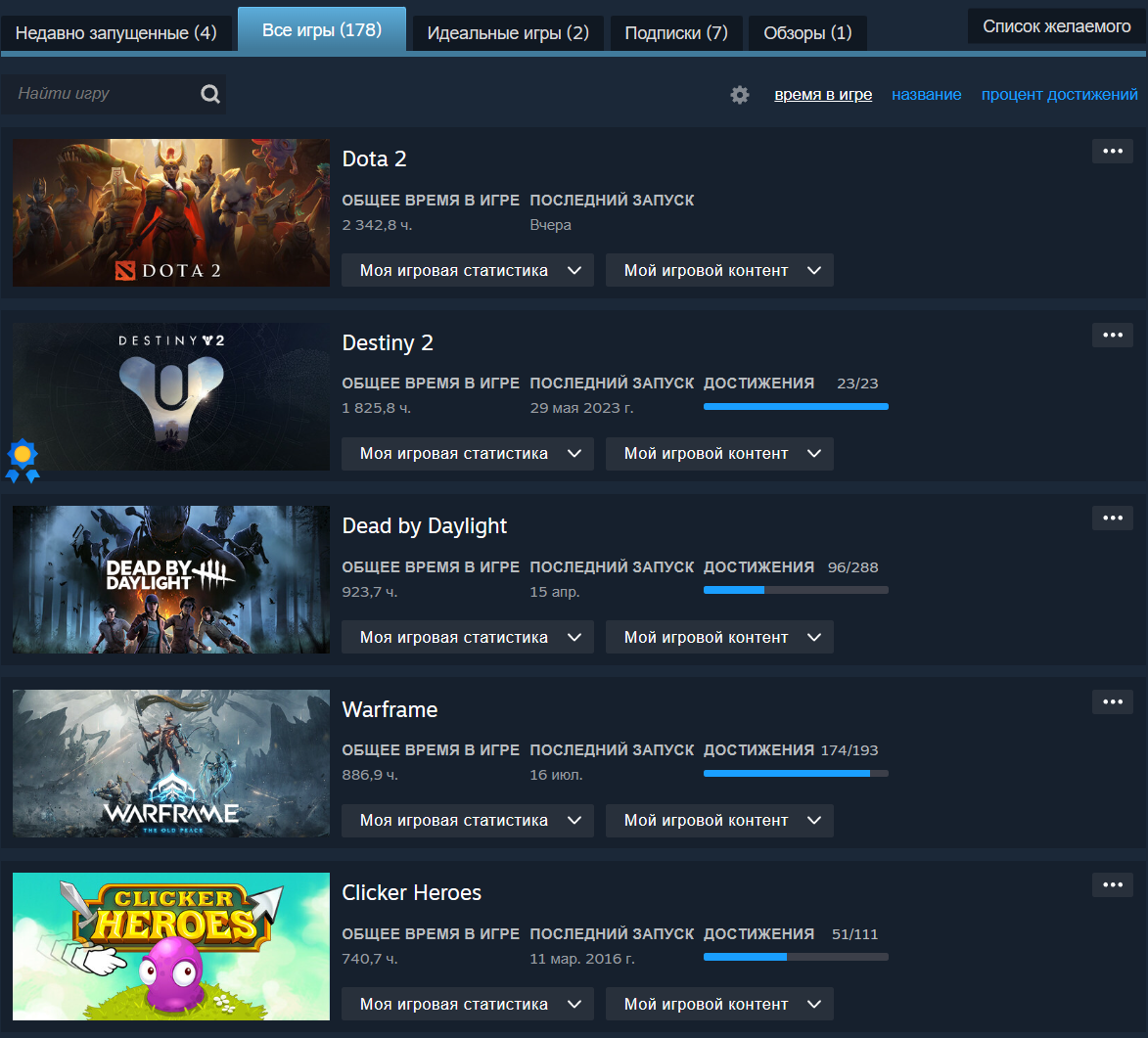Switch to the 'Обзоры (1)' tab
The height and width of the screenshot is (1038, 1148).
point(807,33)
